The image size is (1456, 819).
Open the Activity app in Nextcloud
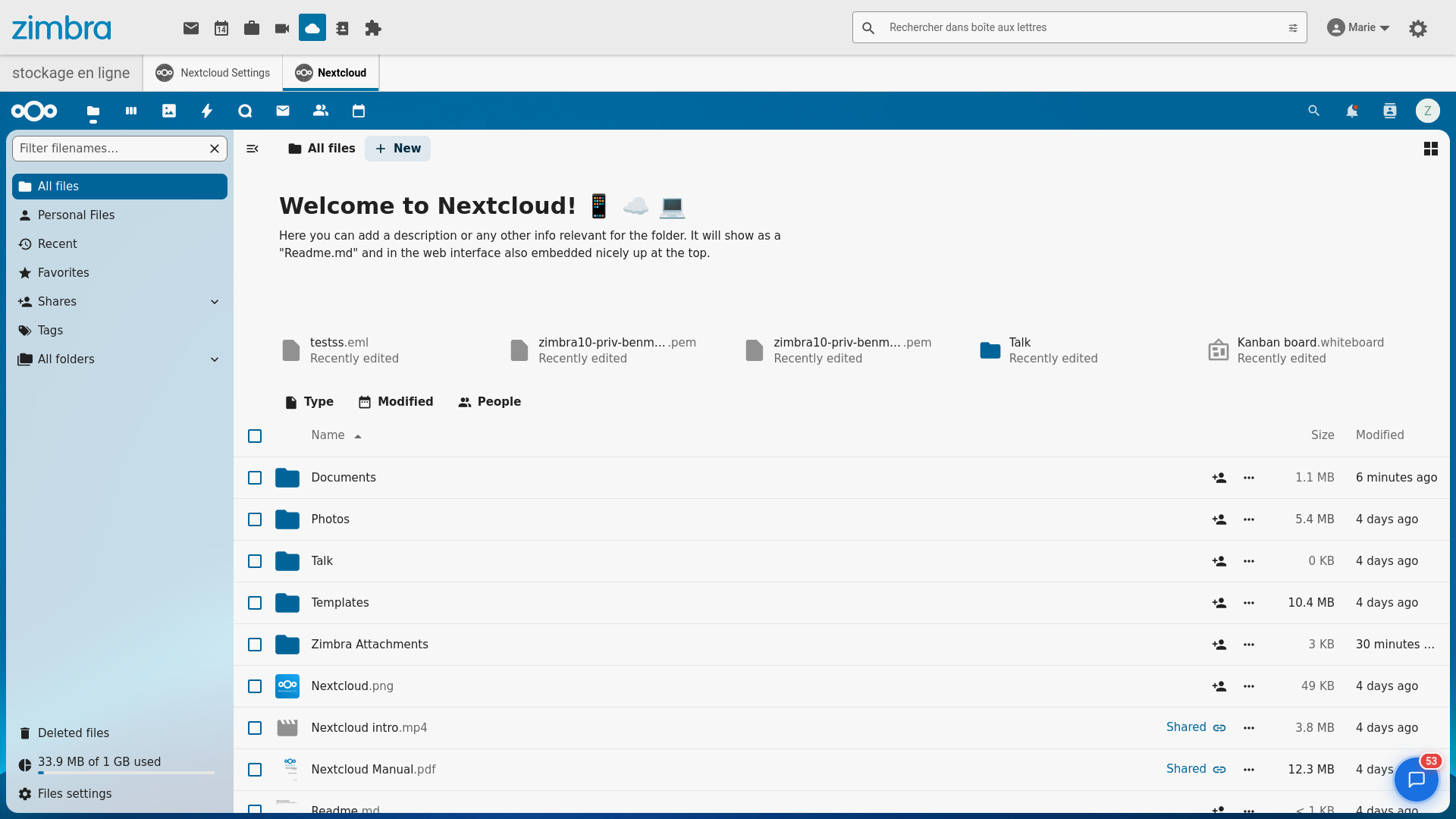pyautogui.click(x=207, y=111)
